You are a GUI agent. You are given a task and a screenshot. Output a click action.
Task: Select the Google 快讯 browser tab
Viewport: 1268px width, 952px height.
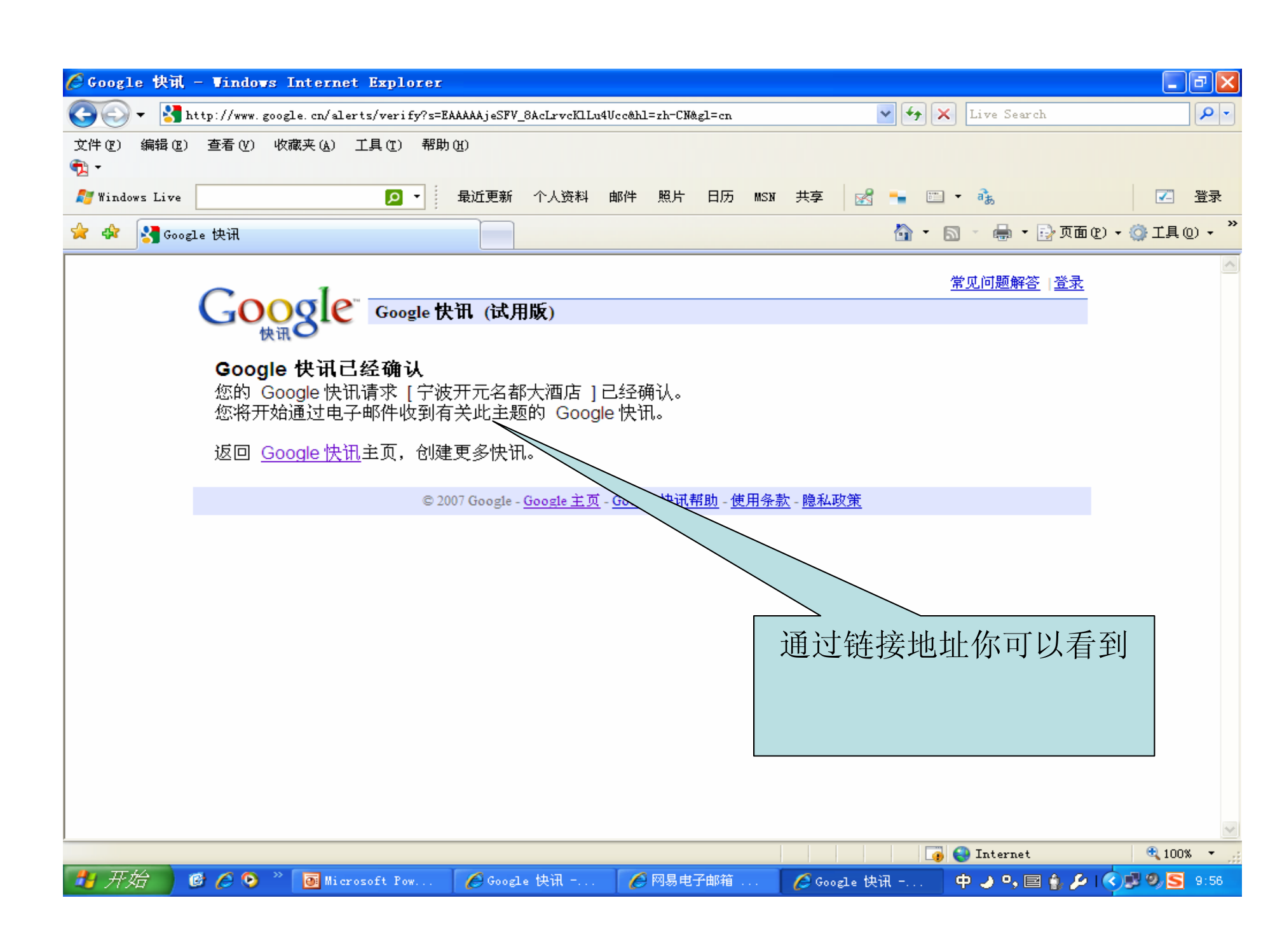pos(308,235)
